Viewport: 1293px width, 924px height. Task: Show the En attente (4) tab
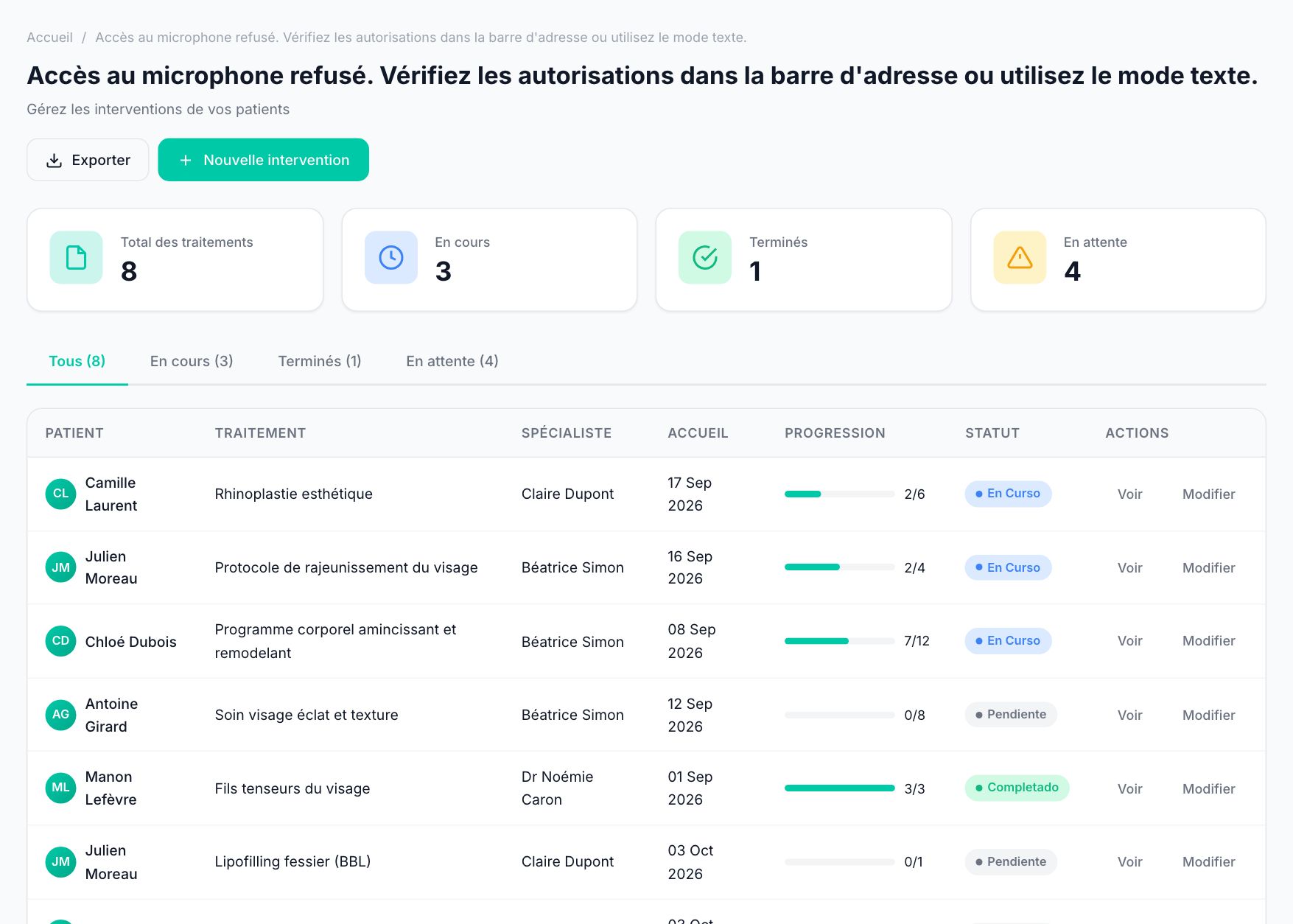452,361
